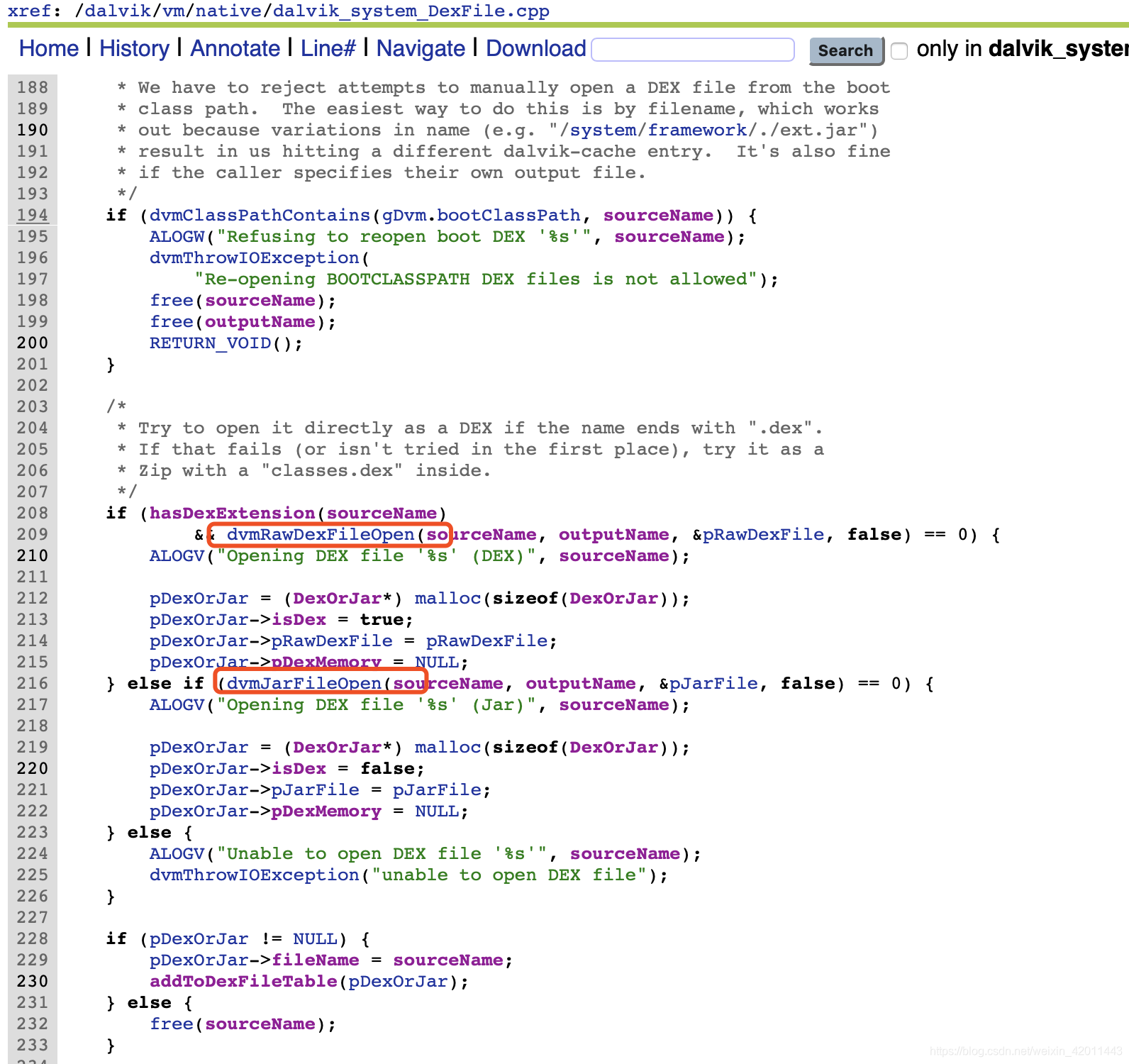
Task: Click ALOGV on line 224
Action: pyautogui.click(x=177, y=853)
